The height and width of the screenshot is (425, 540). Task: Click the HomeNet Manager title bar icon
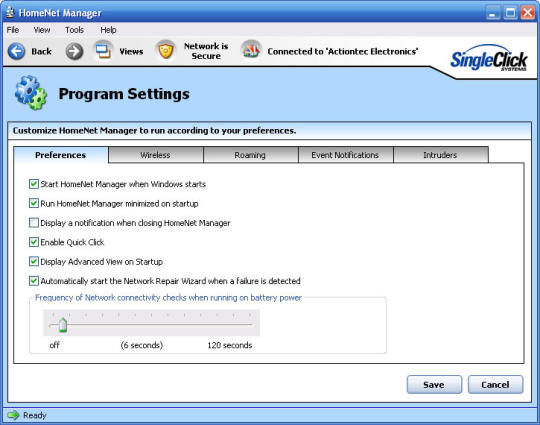10,13
